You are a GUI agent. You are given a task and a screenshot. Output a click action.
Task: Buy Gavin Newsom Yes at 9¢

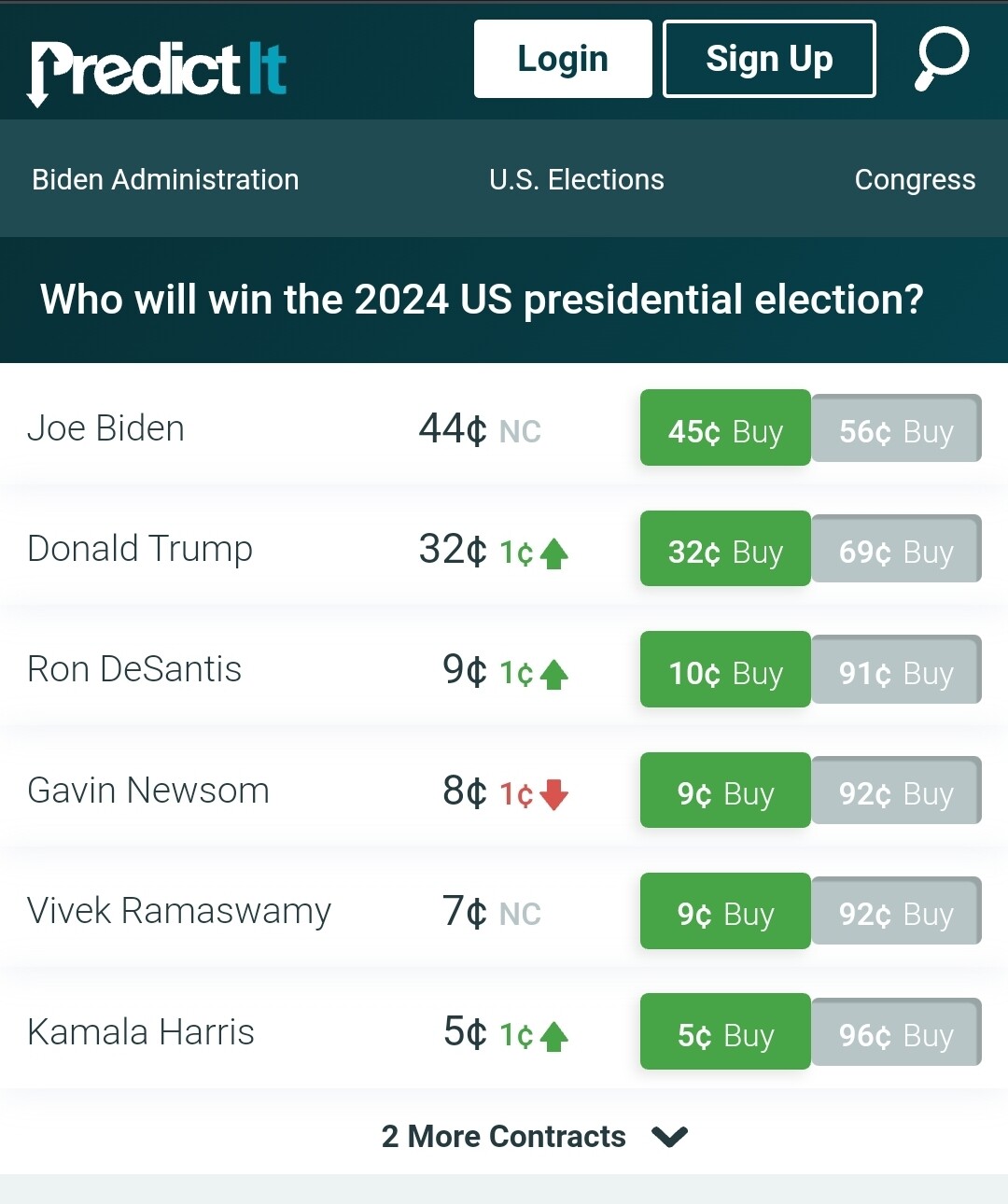click(725, 790)
